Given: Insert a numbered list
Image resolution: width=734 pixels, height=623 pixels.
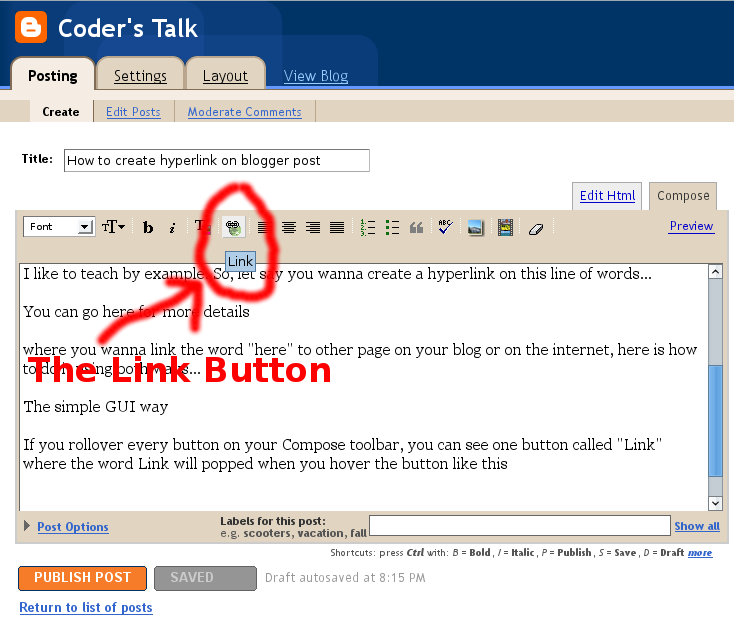Looking at the screenshot, I should 368,227.
